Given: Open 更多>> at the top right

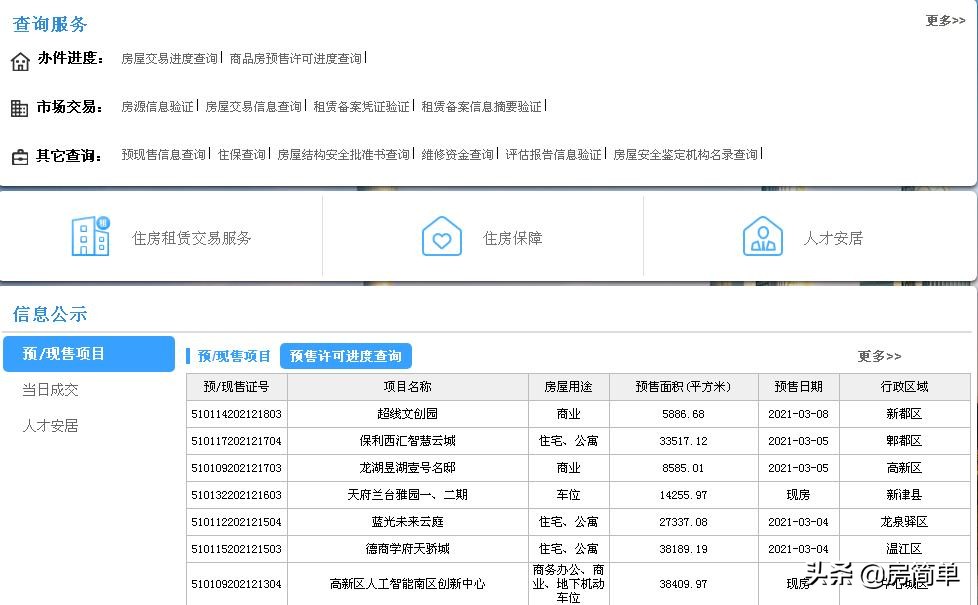Looking at the screenshot, I should pos(944,20).
